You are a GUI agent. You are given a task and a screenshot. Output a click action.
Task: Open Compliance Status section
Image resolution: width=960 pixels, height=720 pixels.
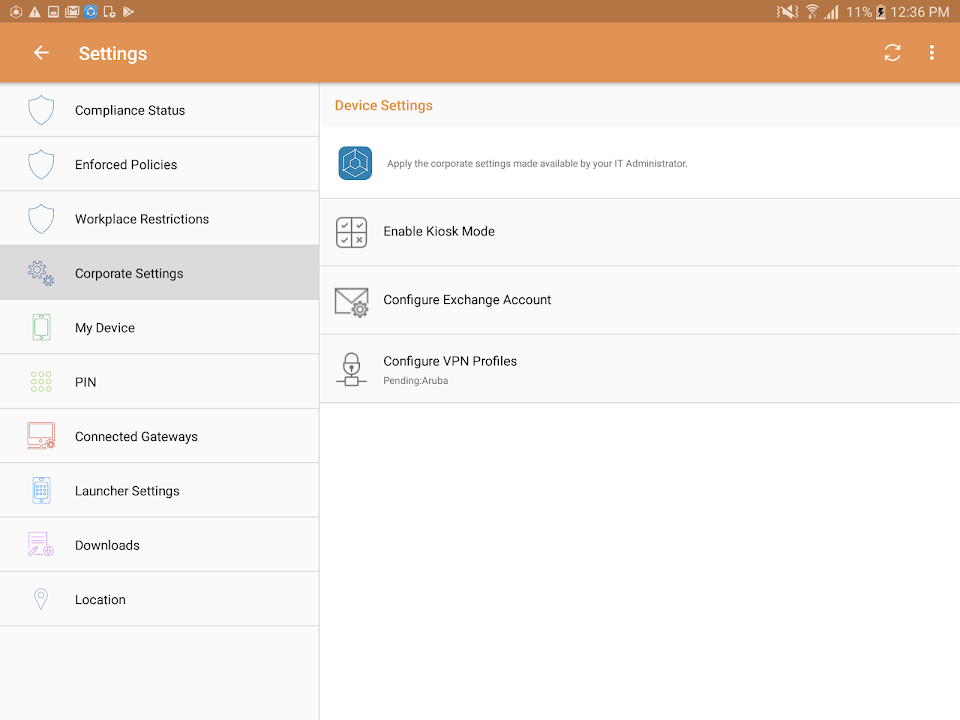pyautogui.click(x=159, y=110)
